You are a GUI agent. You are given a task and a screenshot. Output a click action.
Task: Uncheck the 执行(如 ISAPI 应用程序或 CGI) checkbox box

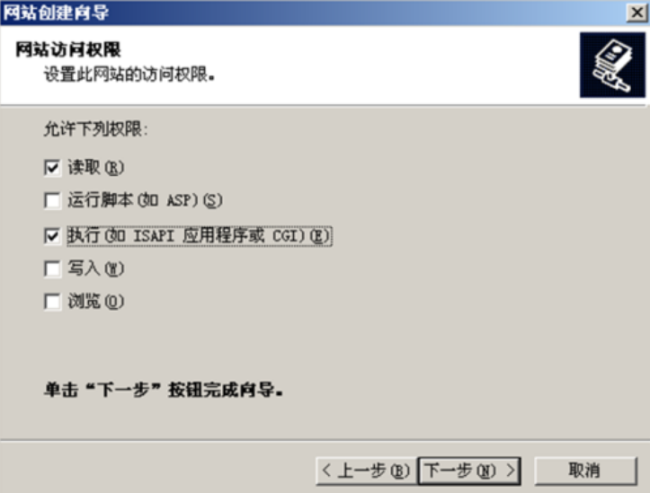(52, 236)
